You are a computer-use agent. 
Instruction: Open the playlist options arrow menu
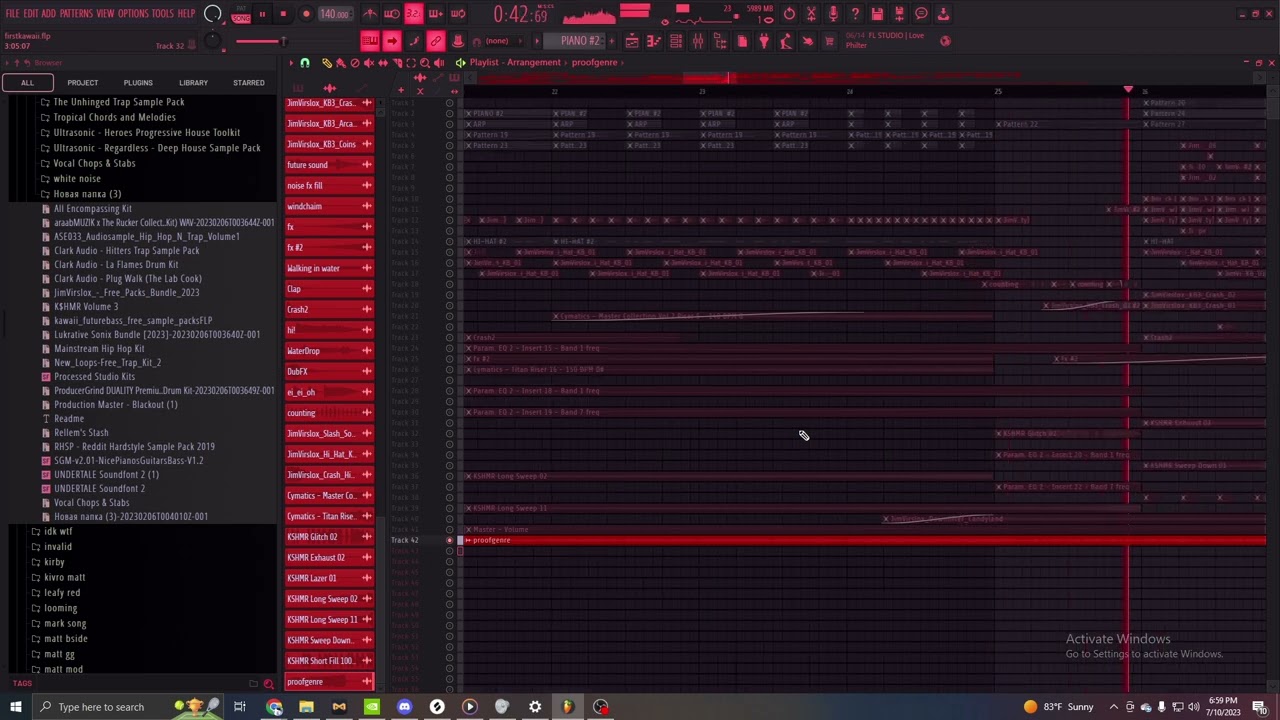(x=291, y=63)
